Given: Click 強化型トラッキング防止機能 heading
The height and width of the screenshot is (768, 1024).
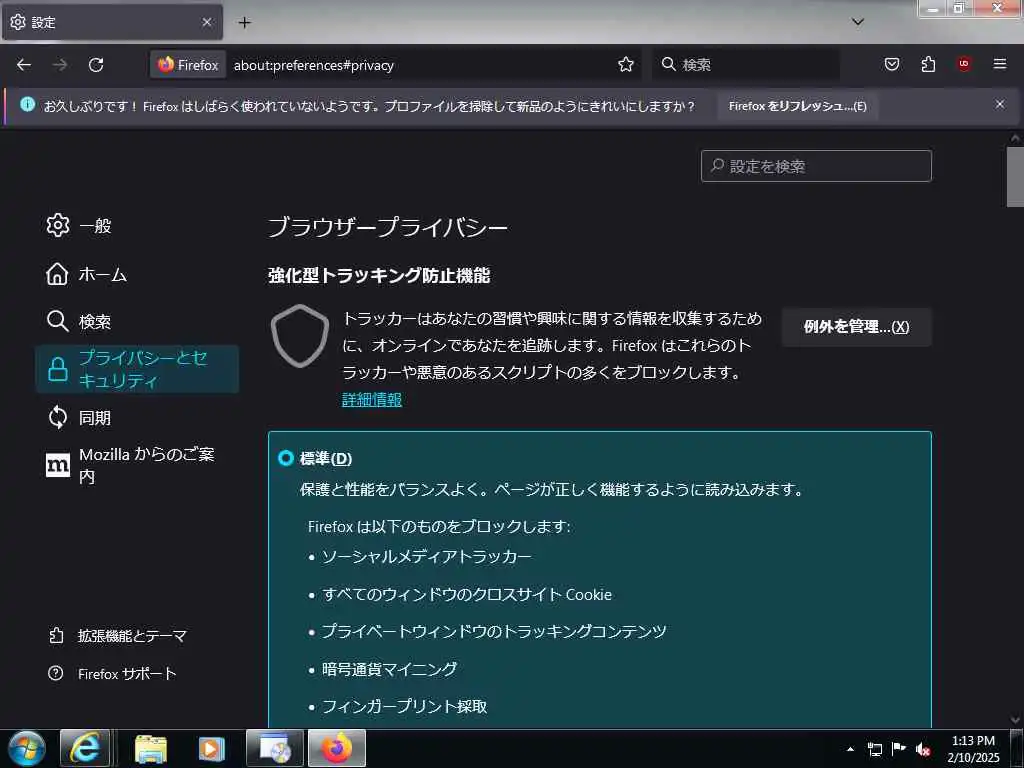Looking at the screenshot, I should 379,275.
